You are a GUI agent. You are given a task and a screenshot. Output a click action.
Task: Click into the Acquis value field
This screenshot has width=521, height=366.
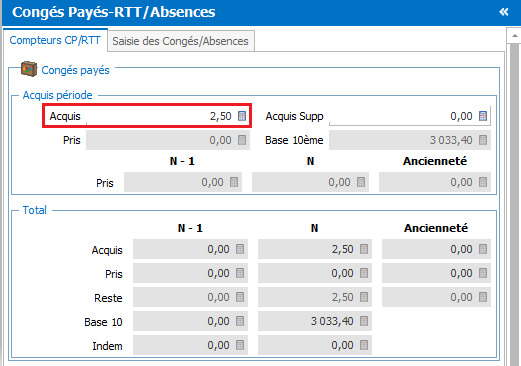click(x=161, y=116)
